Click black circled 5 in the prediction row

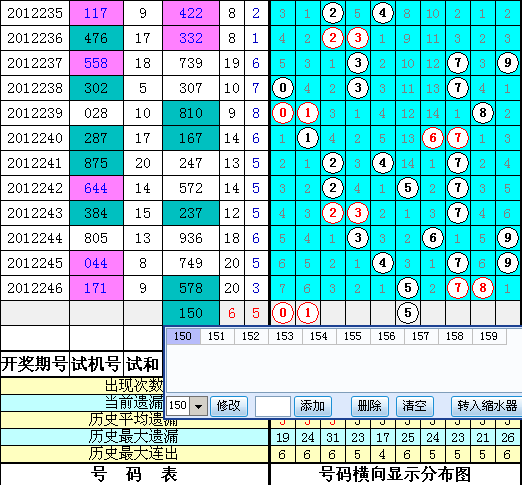click(408, 313)
